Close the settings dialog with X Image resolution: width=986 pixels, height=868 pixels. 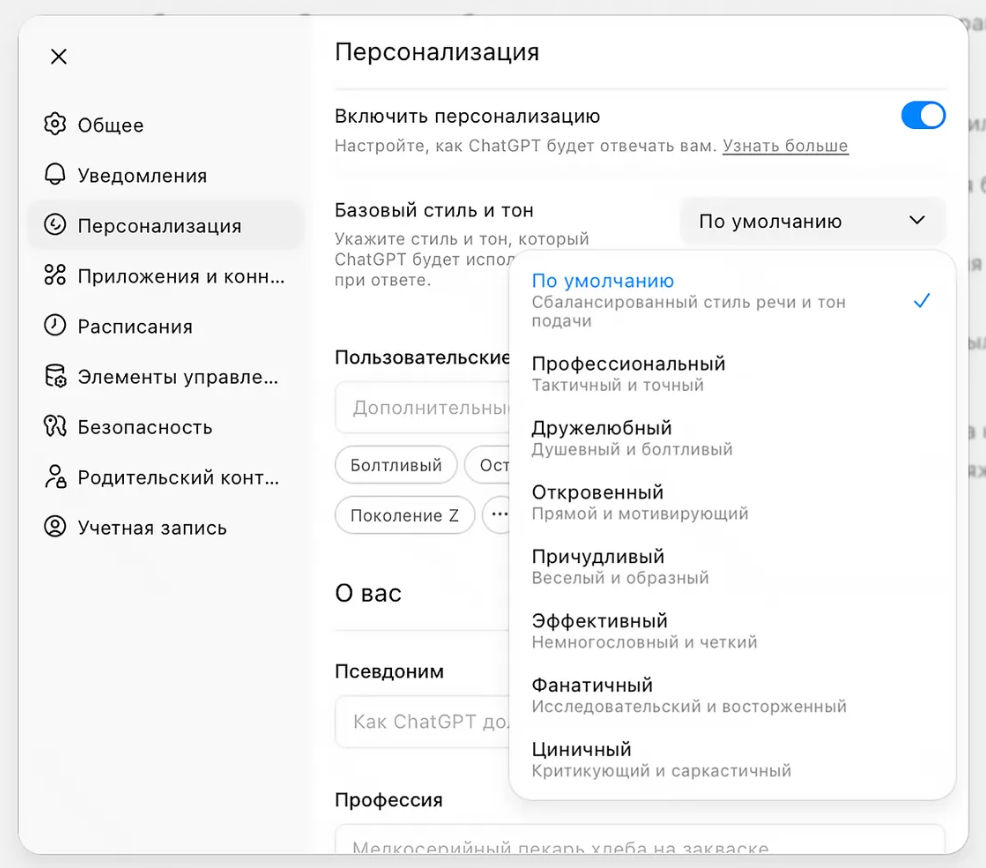(59, 57)
